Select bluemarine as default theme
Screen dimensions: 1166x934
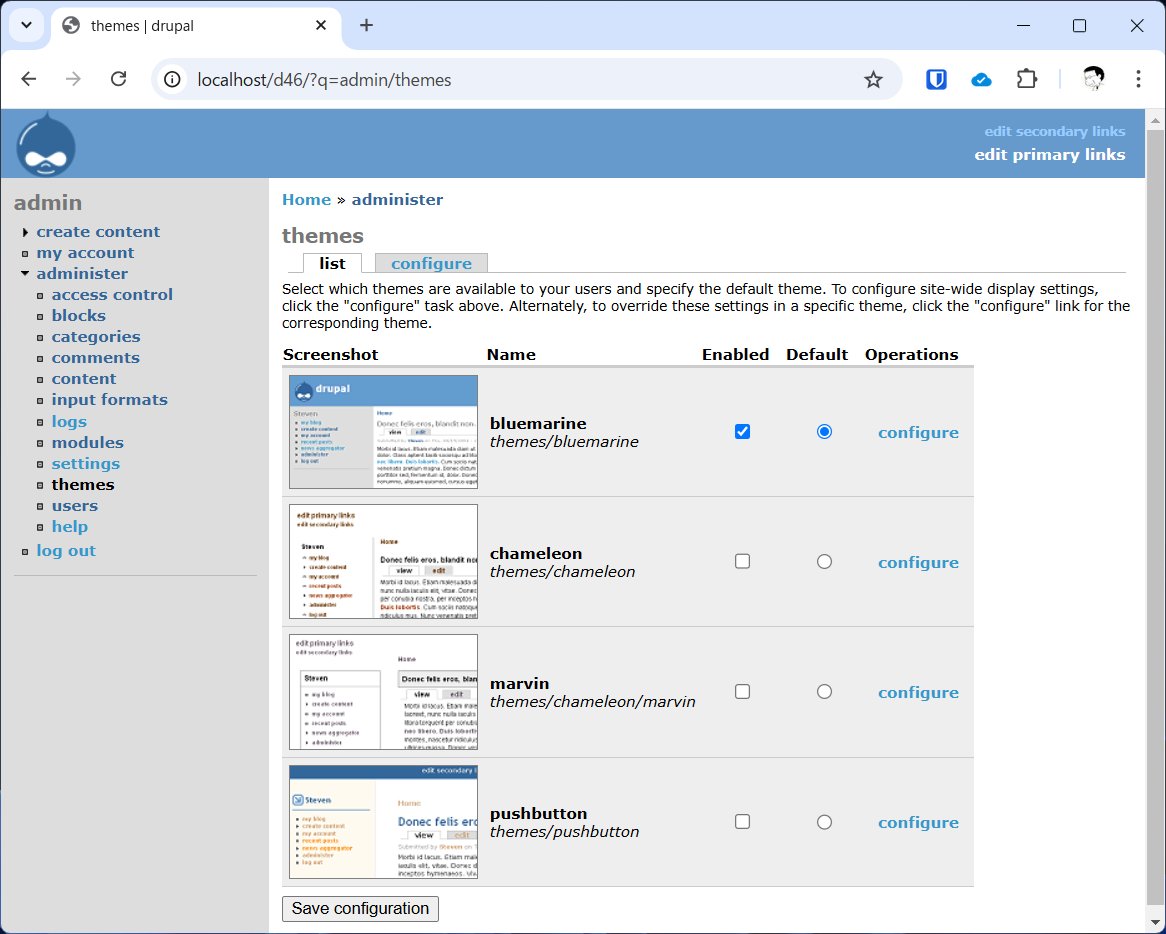824,431
